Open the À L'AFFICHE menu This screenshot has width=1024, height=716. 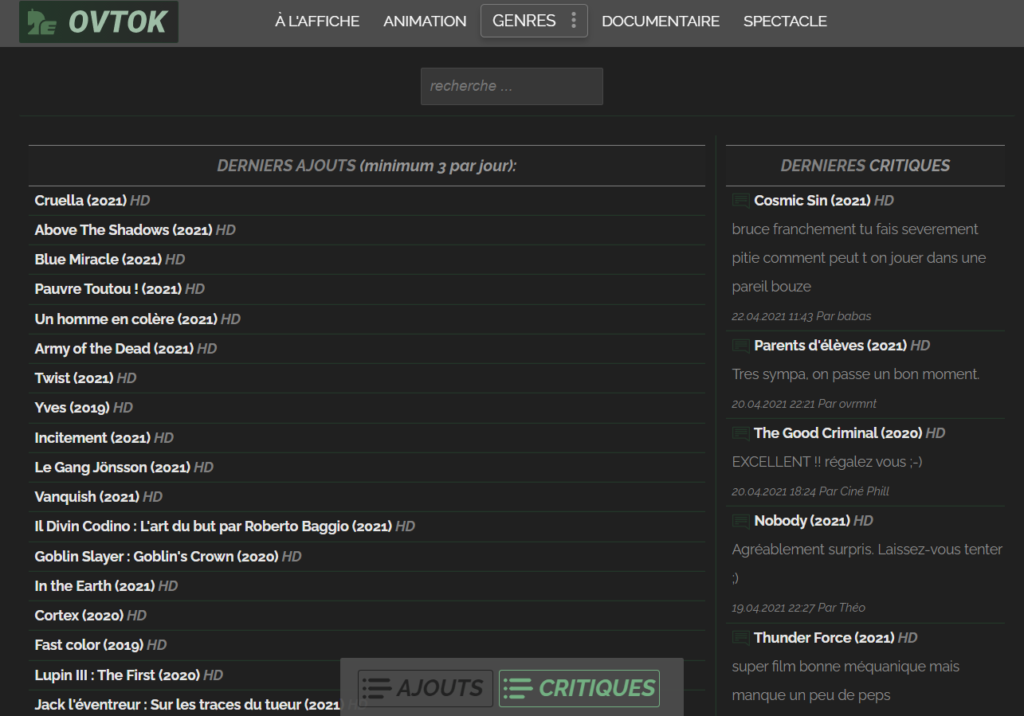[317, 21]
